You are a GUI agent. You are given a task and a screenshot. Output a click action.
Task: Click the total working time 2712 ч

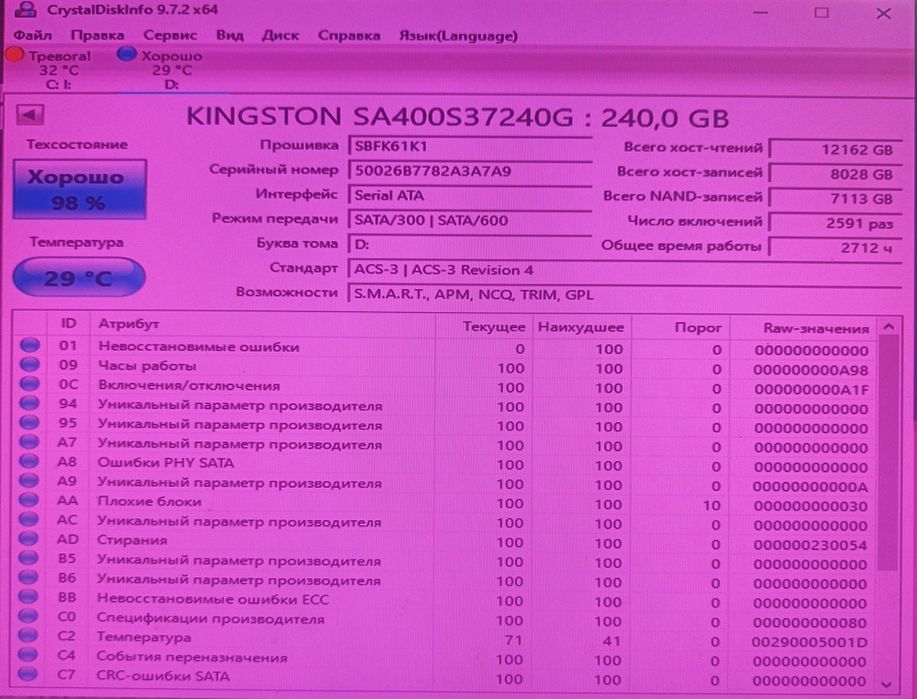835,248
